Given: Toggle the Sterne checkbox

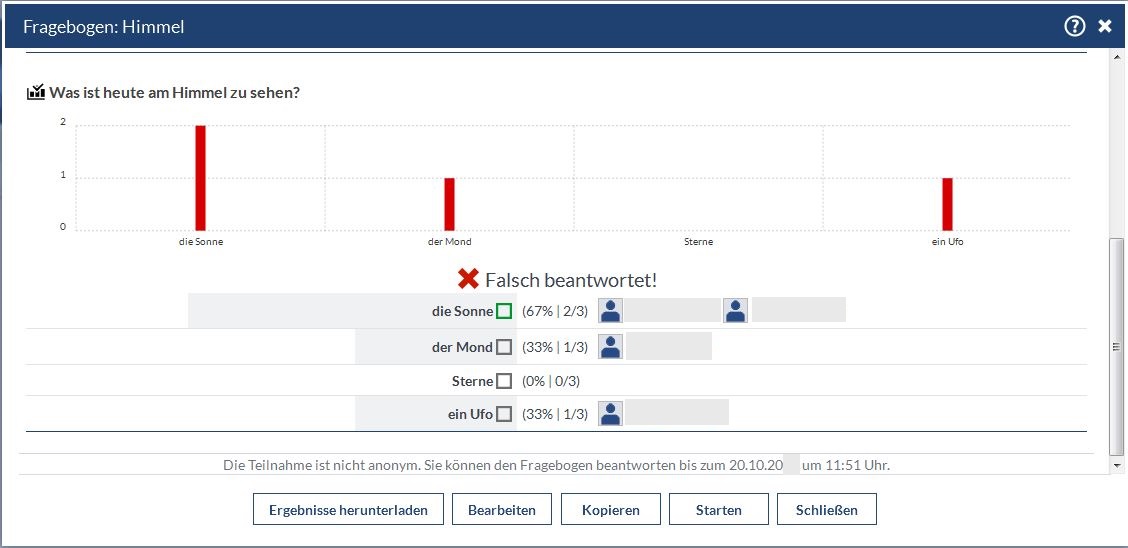Looking at the screenshot, I should click(504, 381).
